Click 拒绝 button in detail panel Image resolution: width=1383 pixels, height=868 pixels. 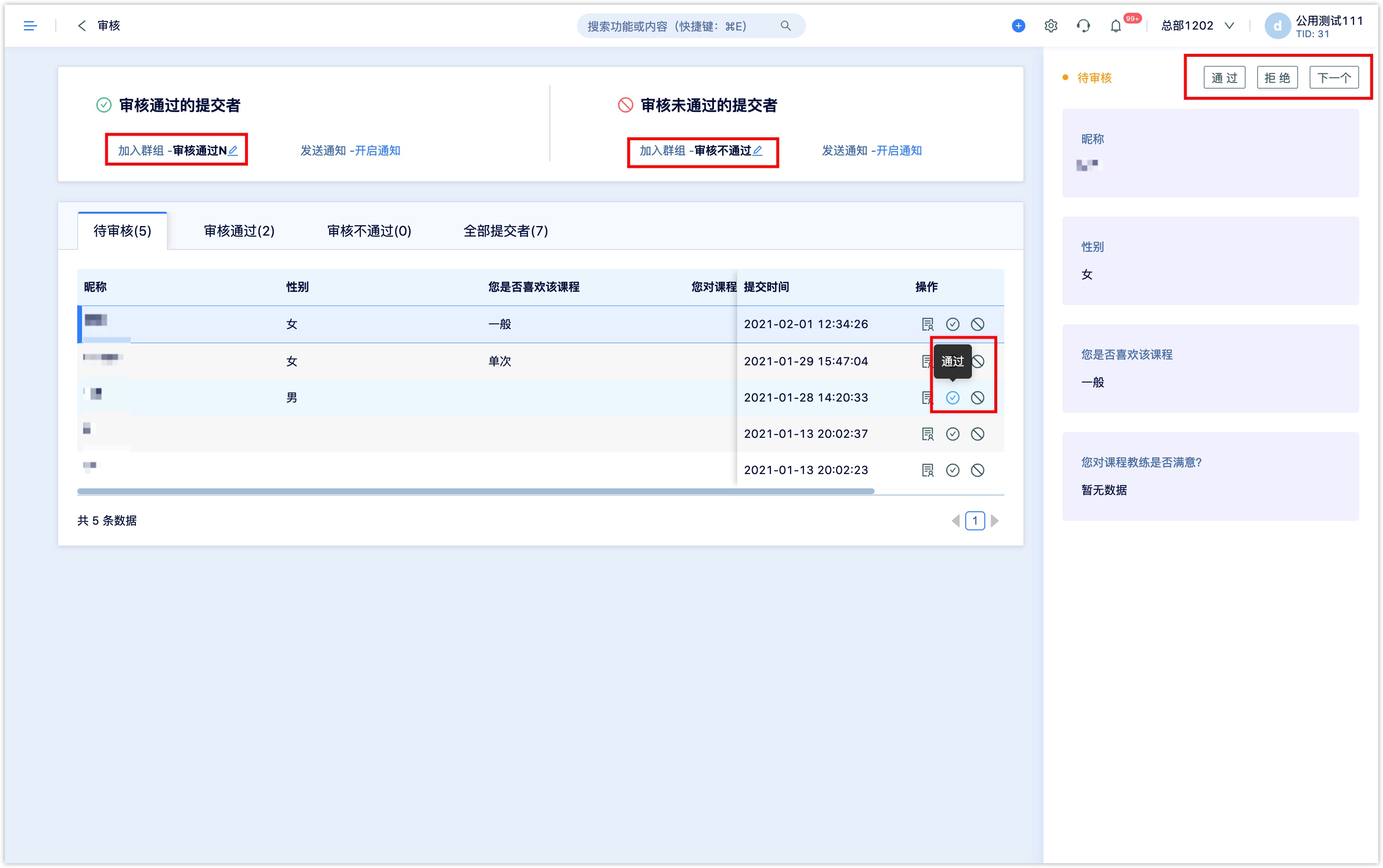[1277, 77]
